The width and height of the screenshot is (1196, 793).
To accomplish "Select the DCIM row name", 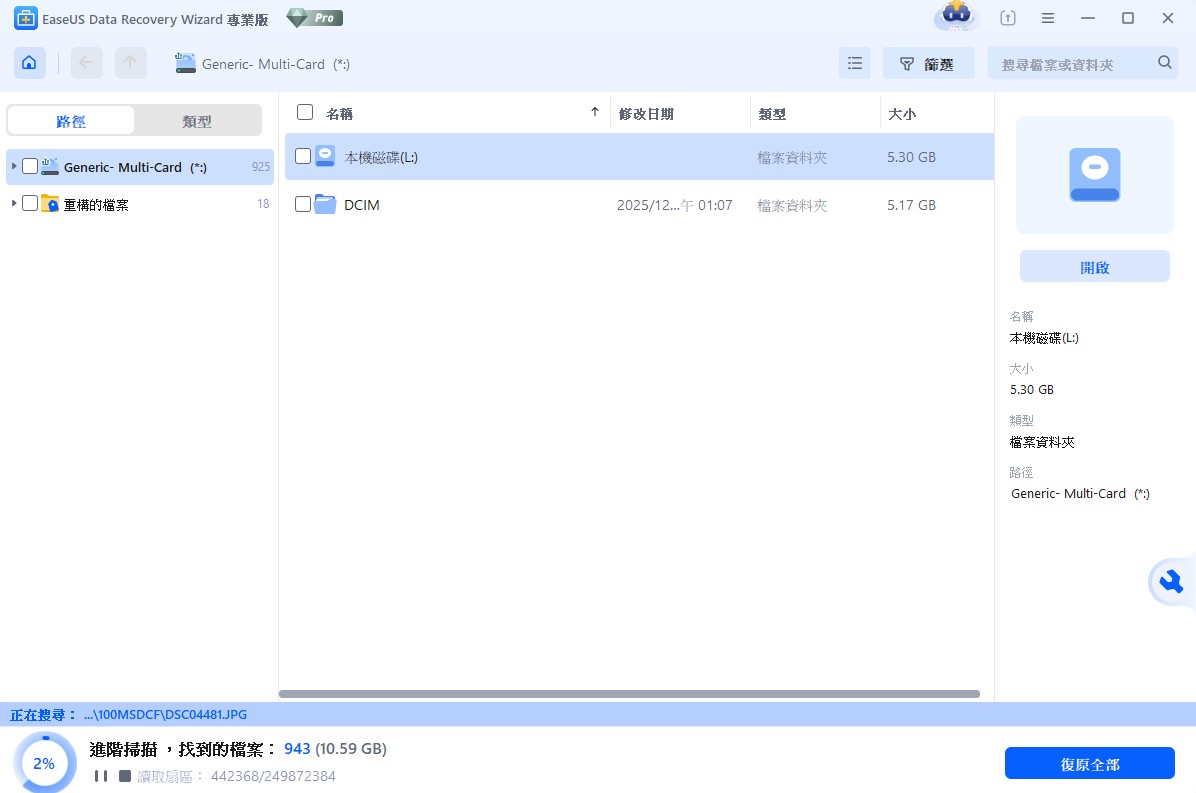I will (x=362, y=205).
